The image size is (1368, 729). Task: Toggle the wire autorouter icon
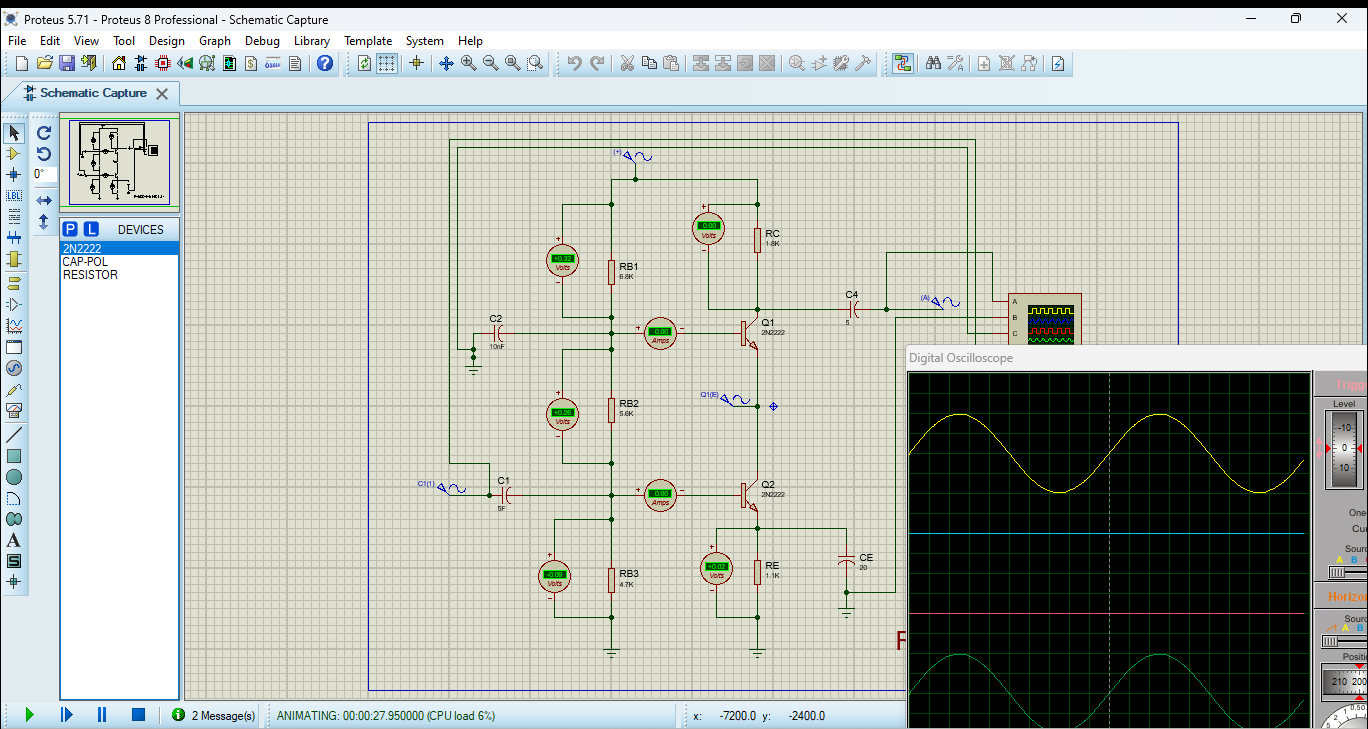point(903,63)
